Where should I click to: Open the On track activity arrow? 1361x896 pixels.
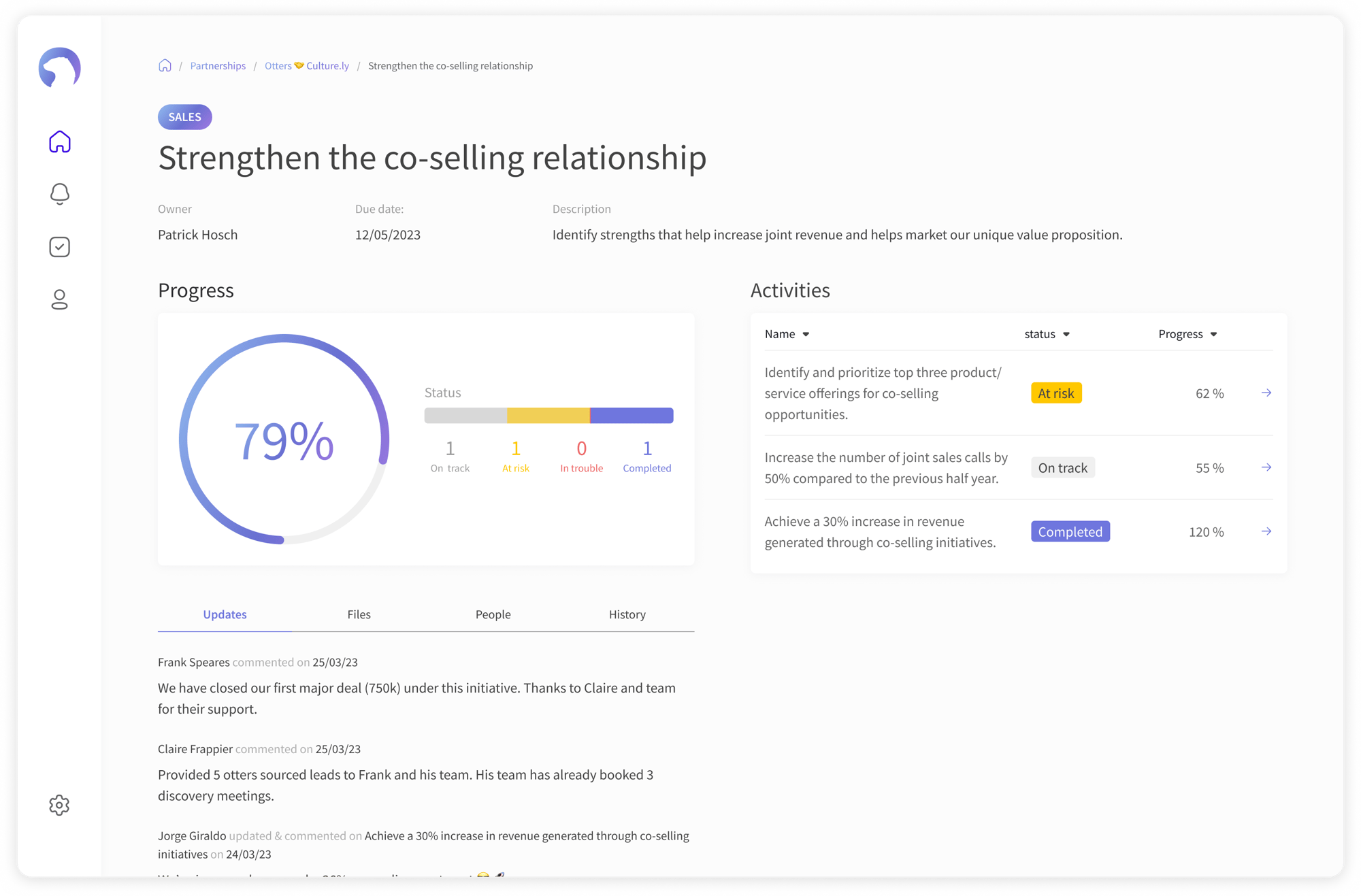click(1266, 467)
